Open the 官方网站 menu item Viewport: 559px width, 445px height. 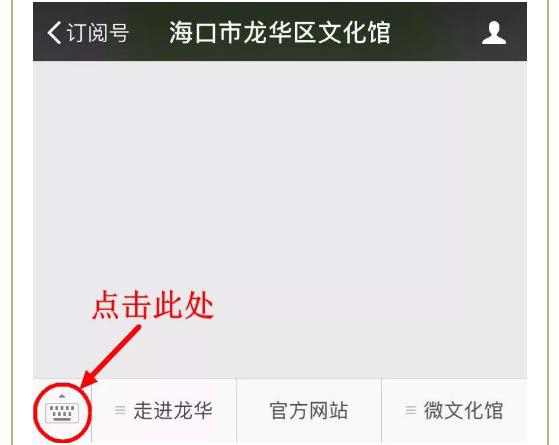309,410
